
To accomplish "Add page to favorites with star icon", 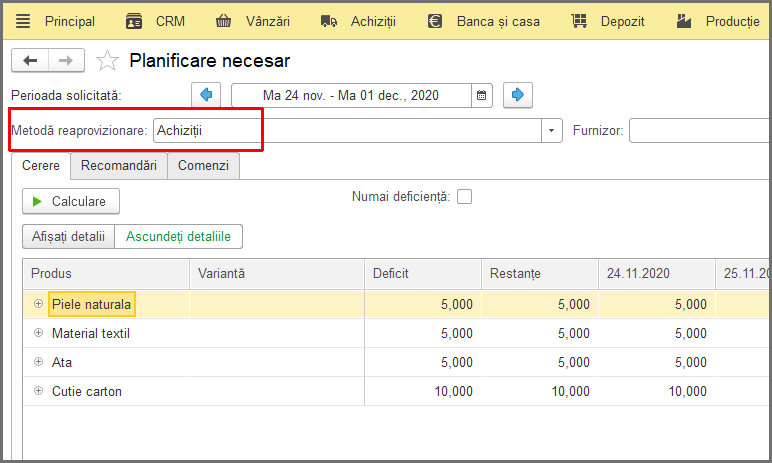I will coord(107,61).
